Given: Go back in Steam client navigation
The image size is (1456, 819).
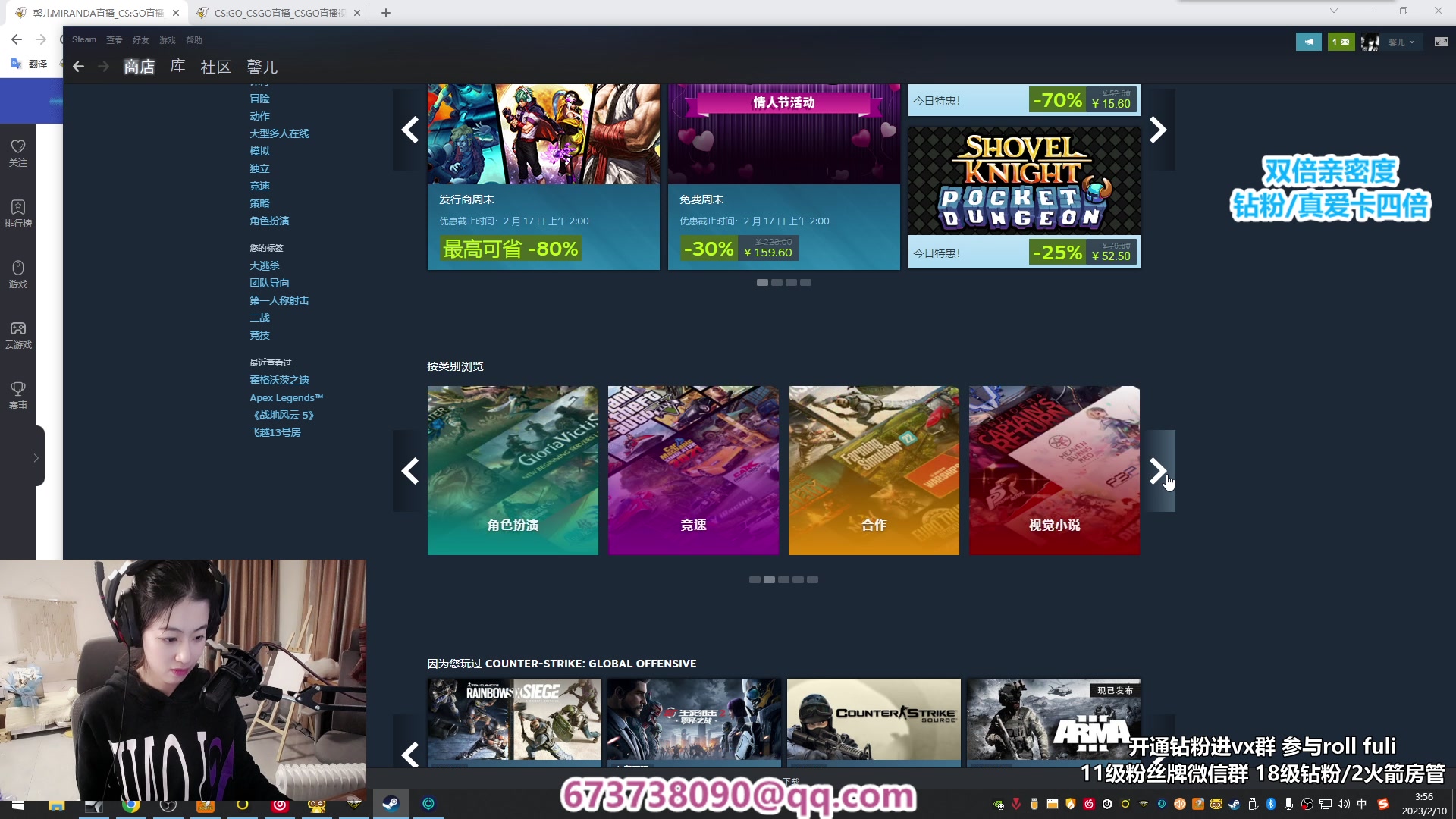Looking at the screenshot, I should pos(78,67).
